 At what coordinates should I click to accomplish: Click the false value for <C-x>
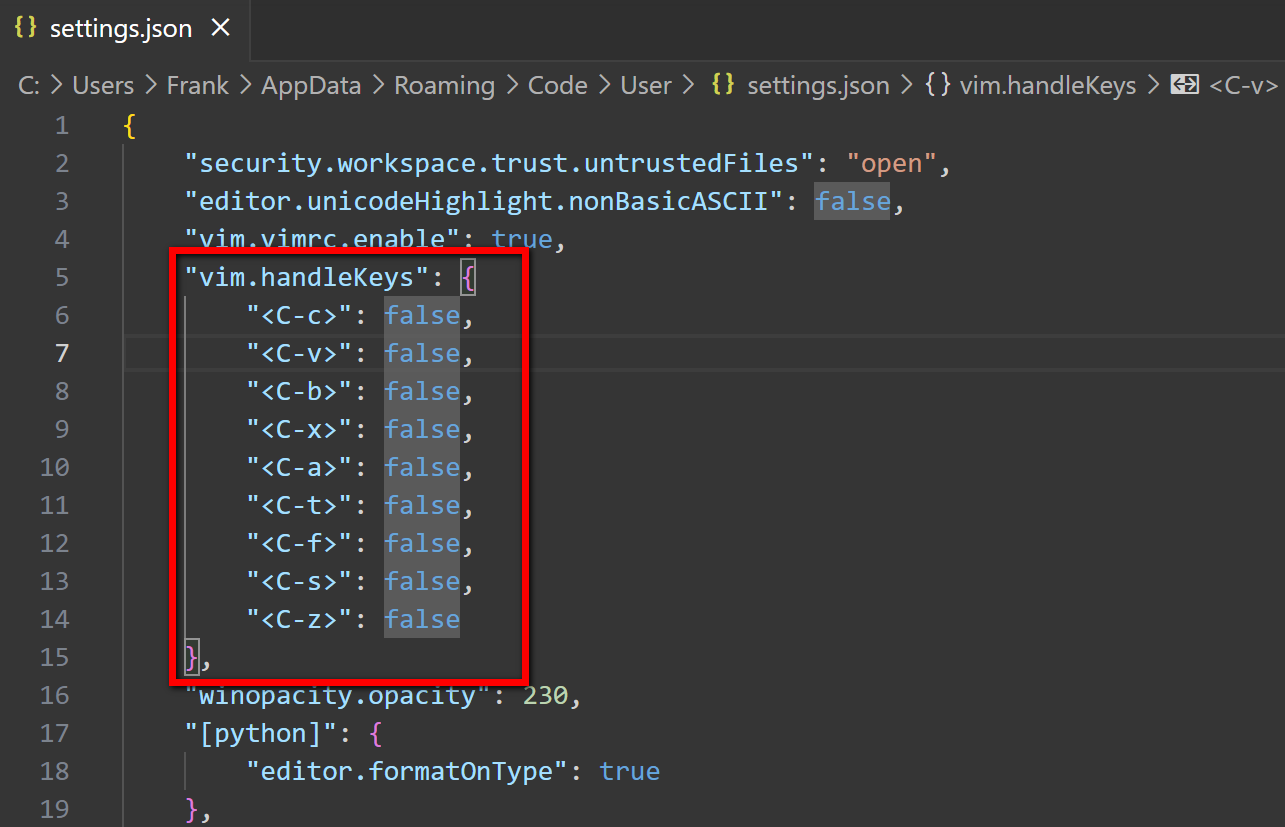pos(422,429)
